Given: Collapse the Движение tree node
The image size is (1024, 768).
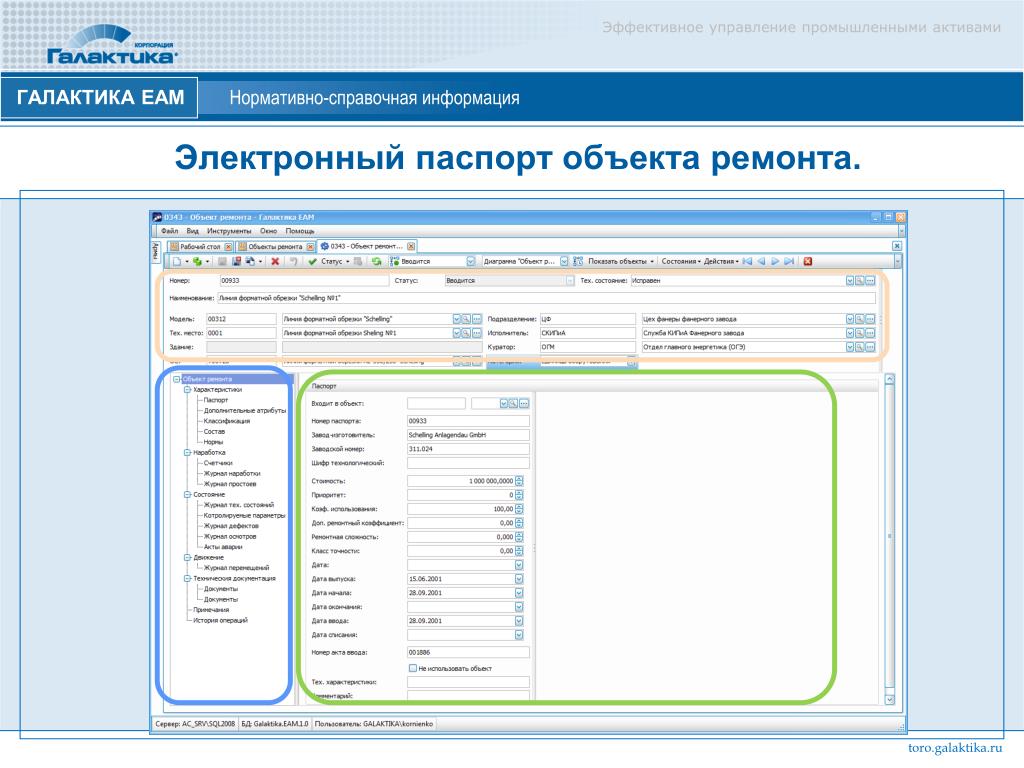Looking at the screenshot, I should point(187,557).
